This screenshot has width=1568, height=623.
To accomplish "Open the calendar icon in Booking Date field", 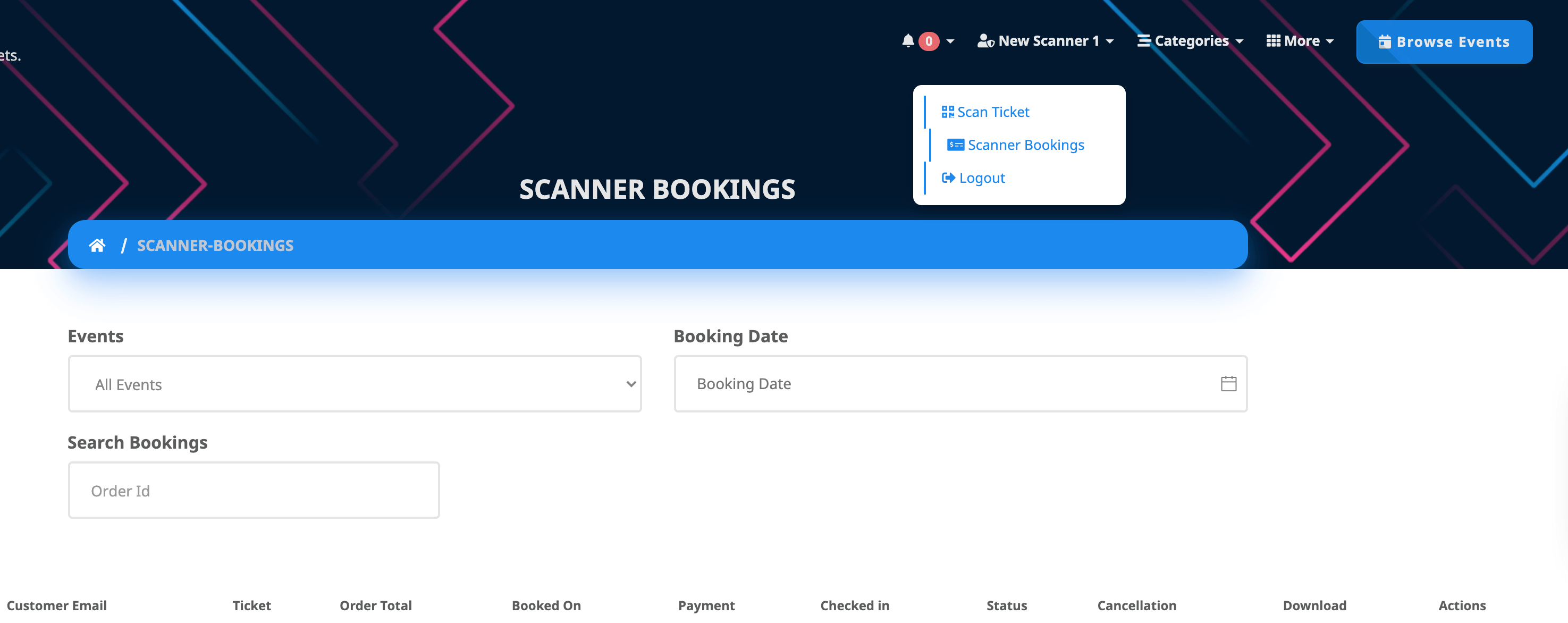I will 1228,384.
